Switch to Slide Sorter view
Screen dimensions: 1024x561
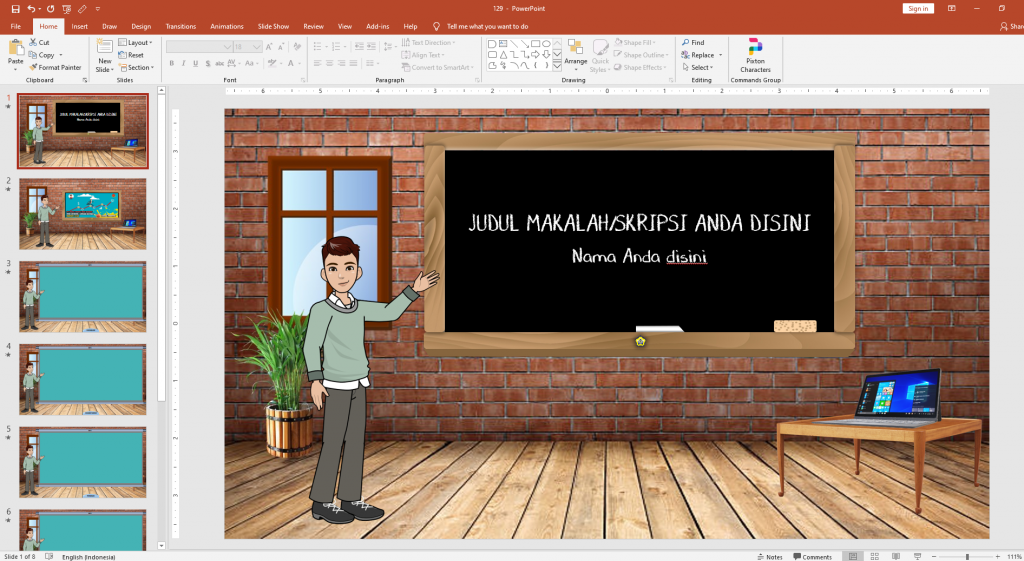[x=874, y=556]
